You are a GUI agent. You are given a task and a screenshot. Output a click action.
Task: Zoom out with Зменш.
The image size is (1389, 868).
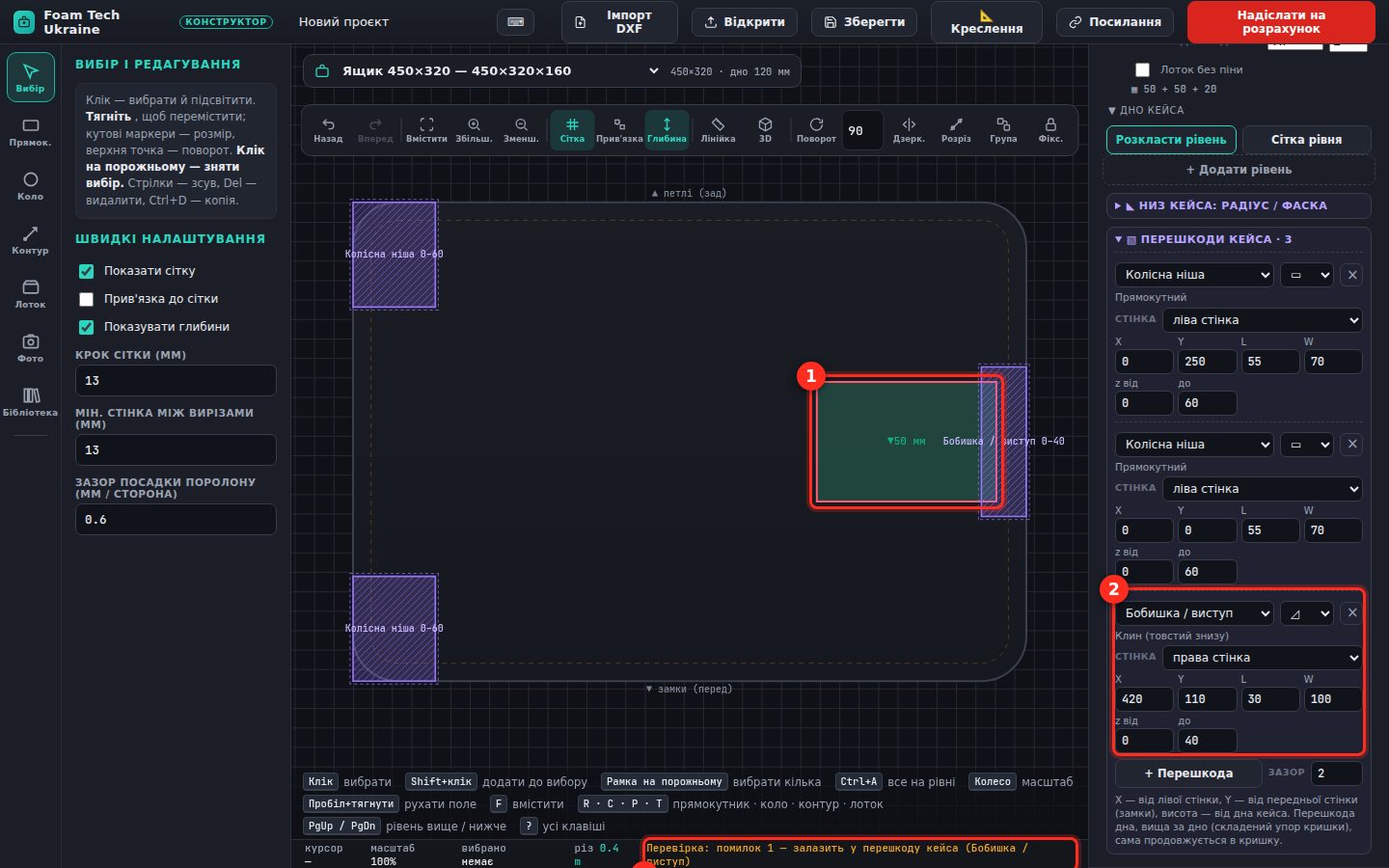[521, 130]
